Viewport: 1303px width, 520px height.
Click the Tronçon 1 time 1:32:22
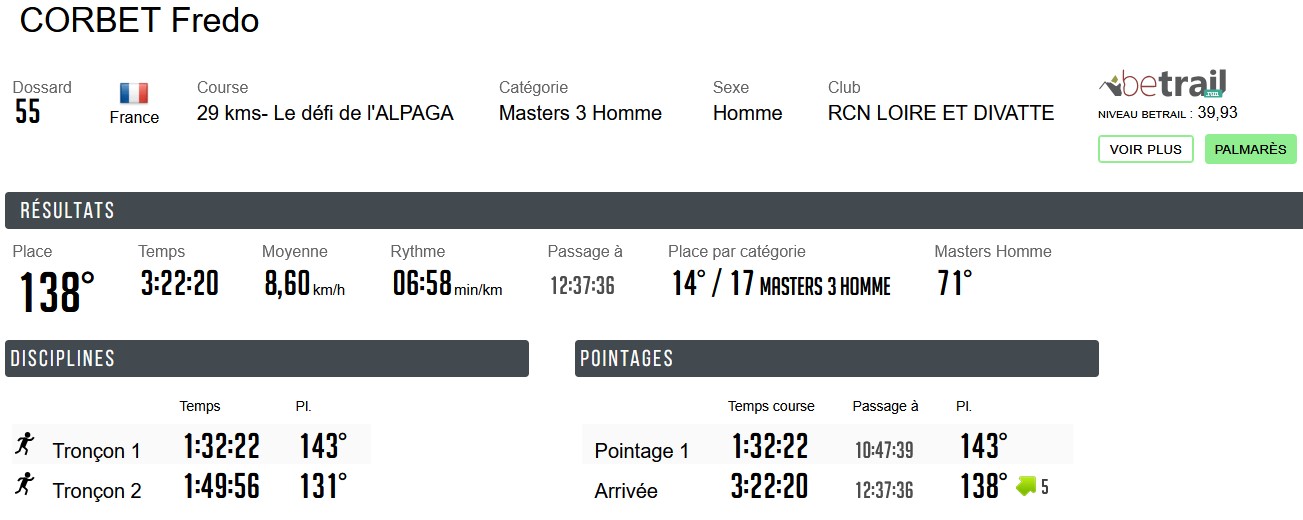tap(221, 446)
